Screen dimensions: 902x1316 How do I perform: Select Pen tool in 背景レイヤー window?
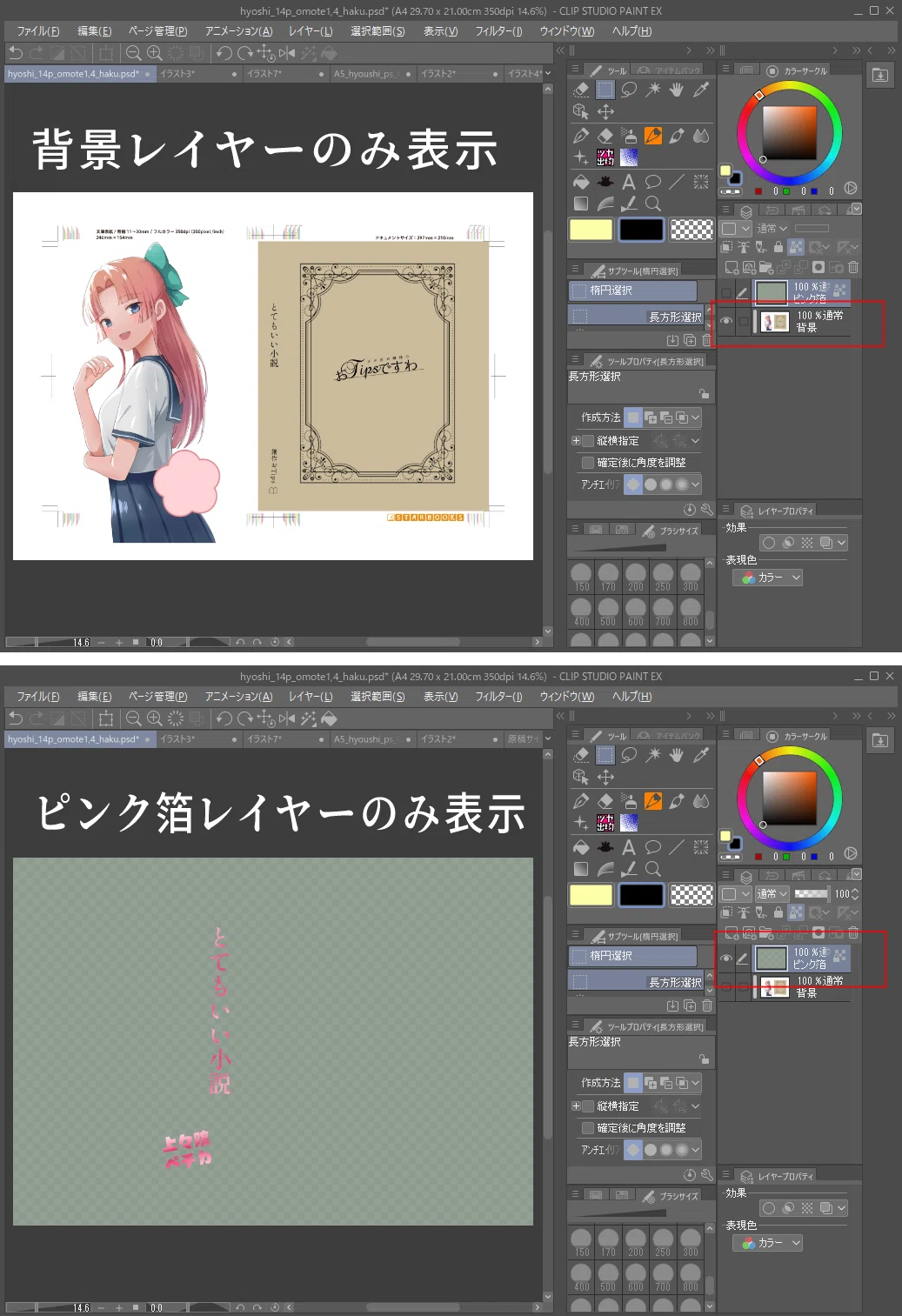point(581,136)
